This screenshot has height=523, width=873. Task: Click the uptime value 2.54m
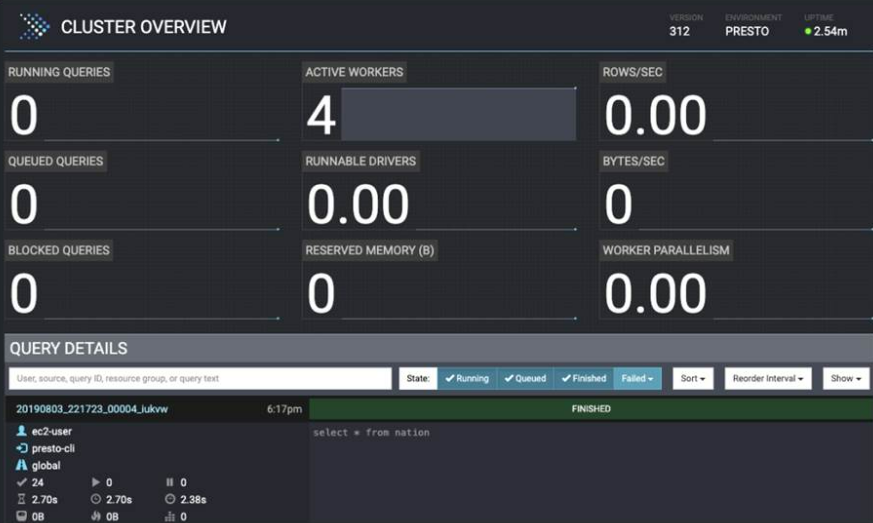pyautogui.click(x=830, y=31)
